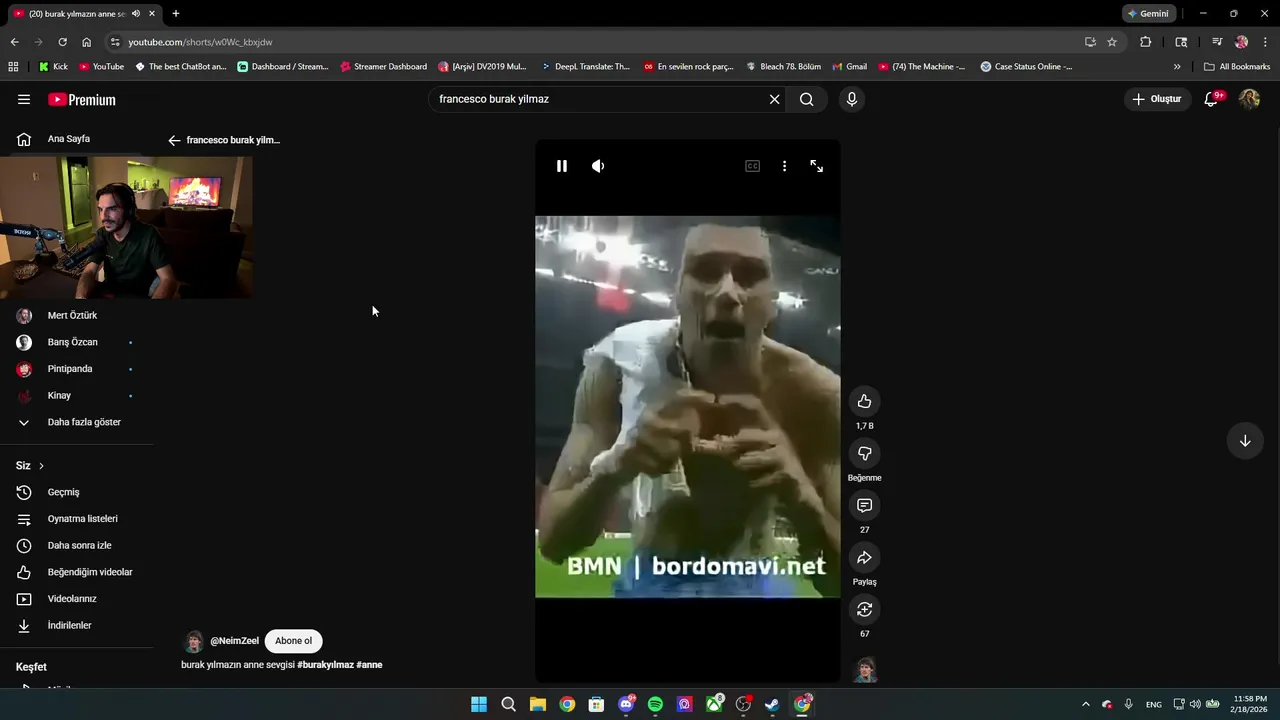Screen dimensions: 1280x720
Task: Reload the page
Action: pos(62,42)
